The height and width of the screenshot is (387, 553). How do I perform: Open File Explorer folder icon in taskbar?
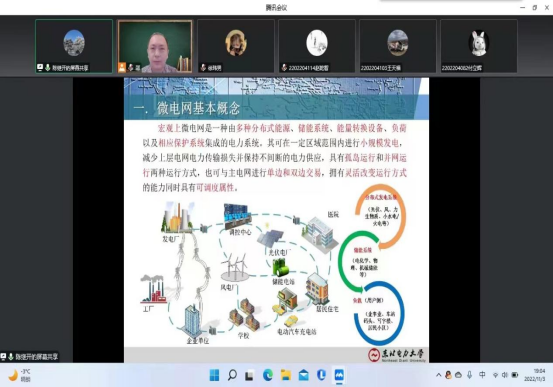[x=286, y=375]
